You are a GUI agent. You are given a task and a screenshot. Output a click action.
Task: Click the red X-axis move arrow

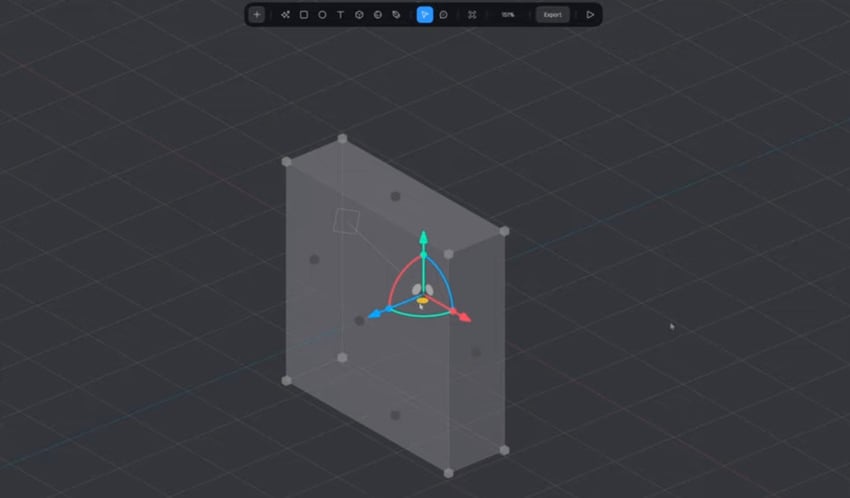coord(465,318)
